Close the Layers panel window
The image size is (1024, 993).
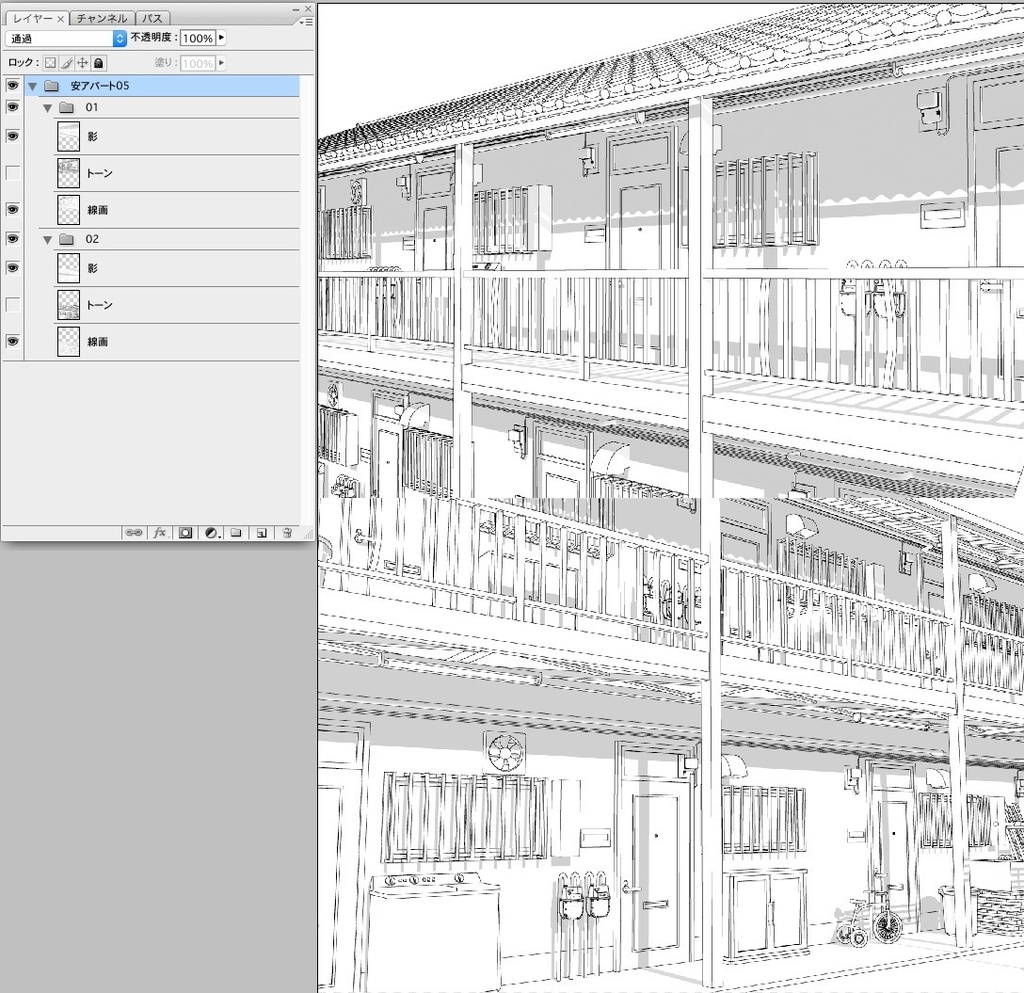(x=308, y=9)
